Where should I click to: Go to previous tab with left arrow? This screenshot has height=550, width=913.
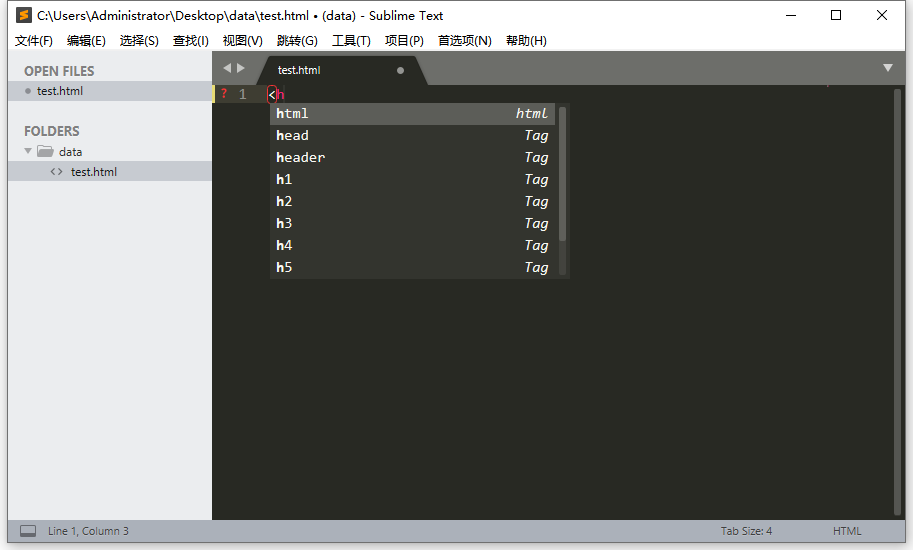tap(227, 68)
